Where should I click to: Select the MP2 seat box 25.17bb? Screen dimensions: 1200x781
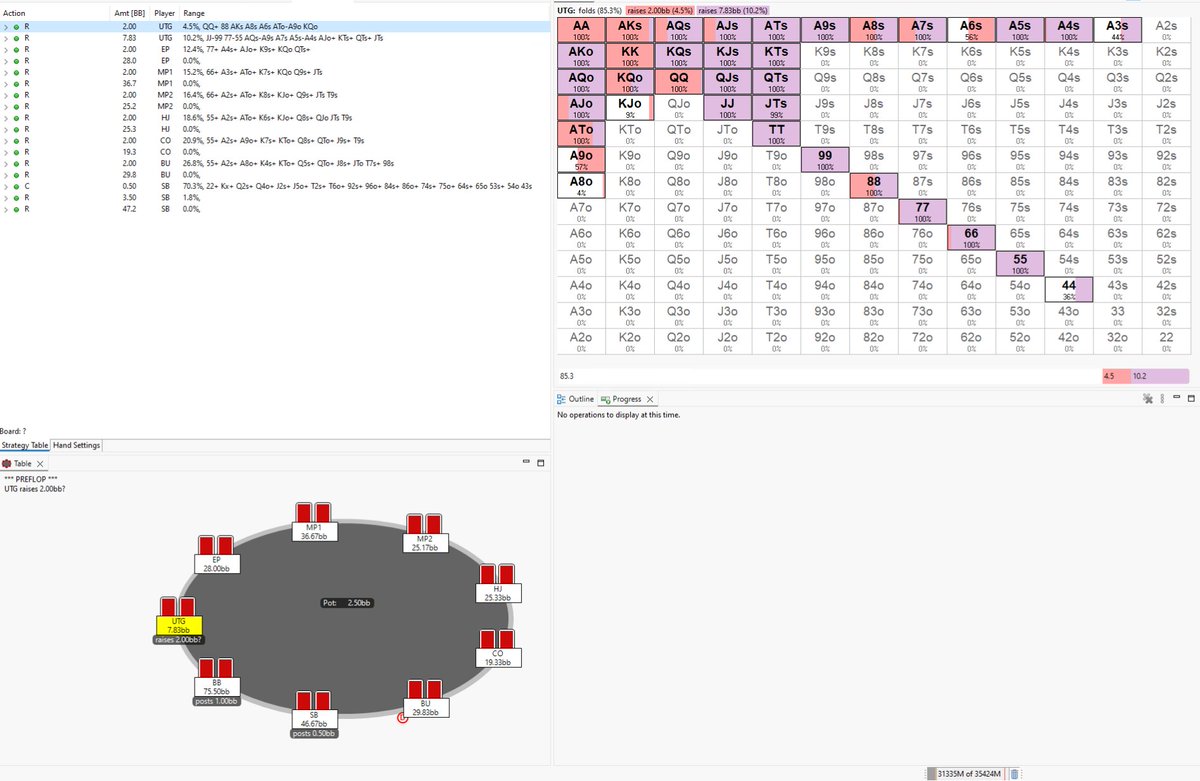[x=424, y=545]
